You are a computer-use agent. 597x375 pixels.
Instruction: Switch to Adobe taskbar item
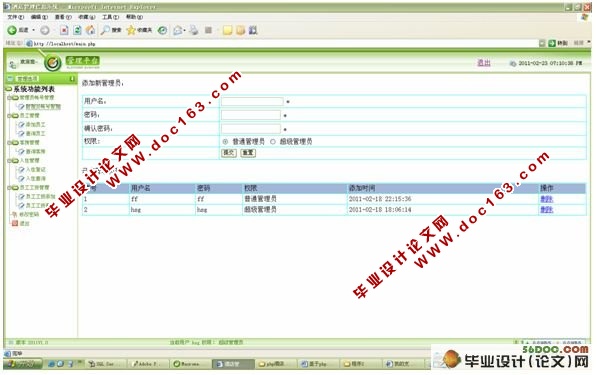[147, 364]
